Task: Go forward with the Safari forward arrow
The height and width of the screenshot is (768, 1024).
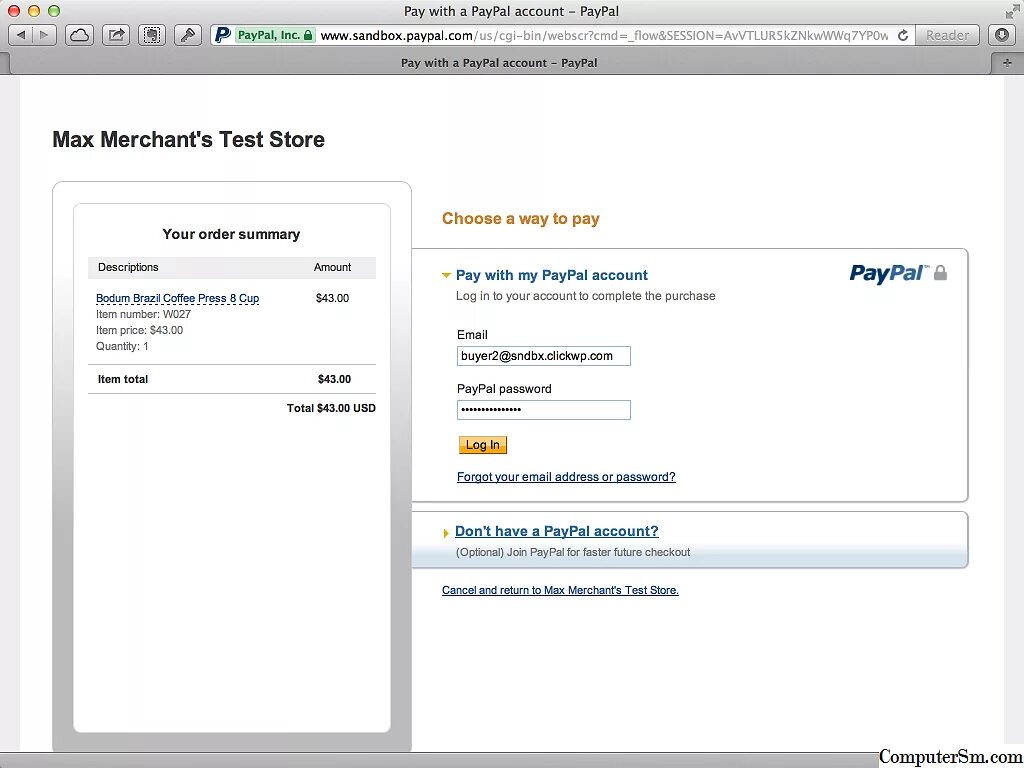Action: (x=44, y=35)
